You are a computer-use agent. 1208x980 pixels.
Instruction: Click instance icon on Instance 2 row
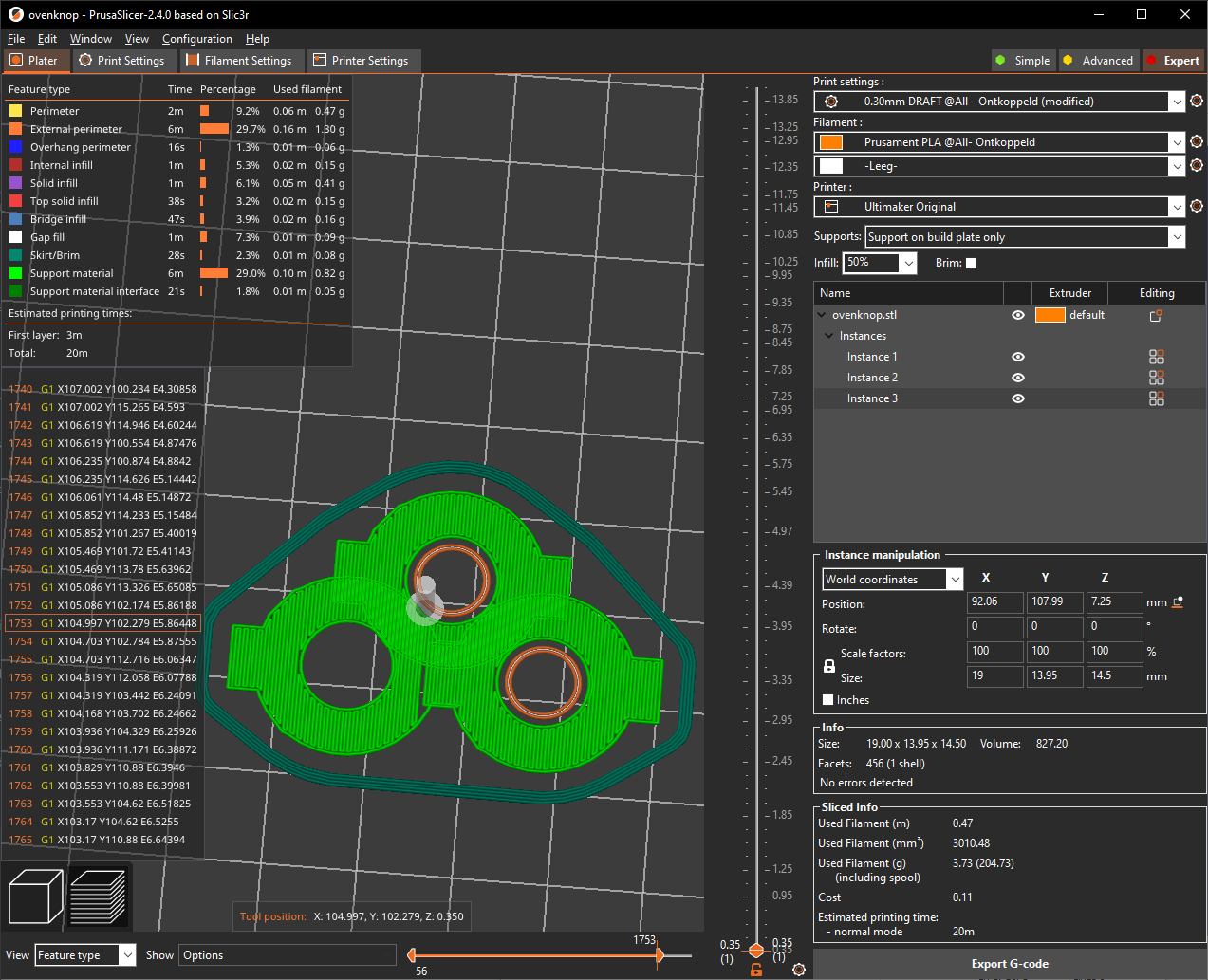pos(1156,378)
